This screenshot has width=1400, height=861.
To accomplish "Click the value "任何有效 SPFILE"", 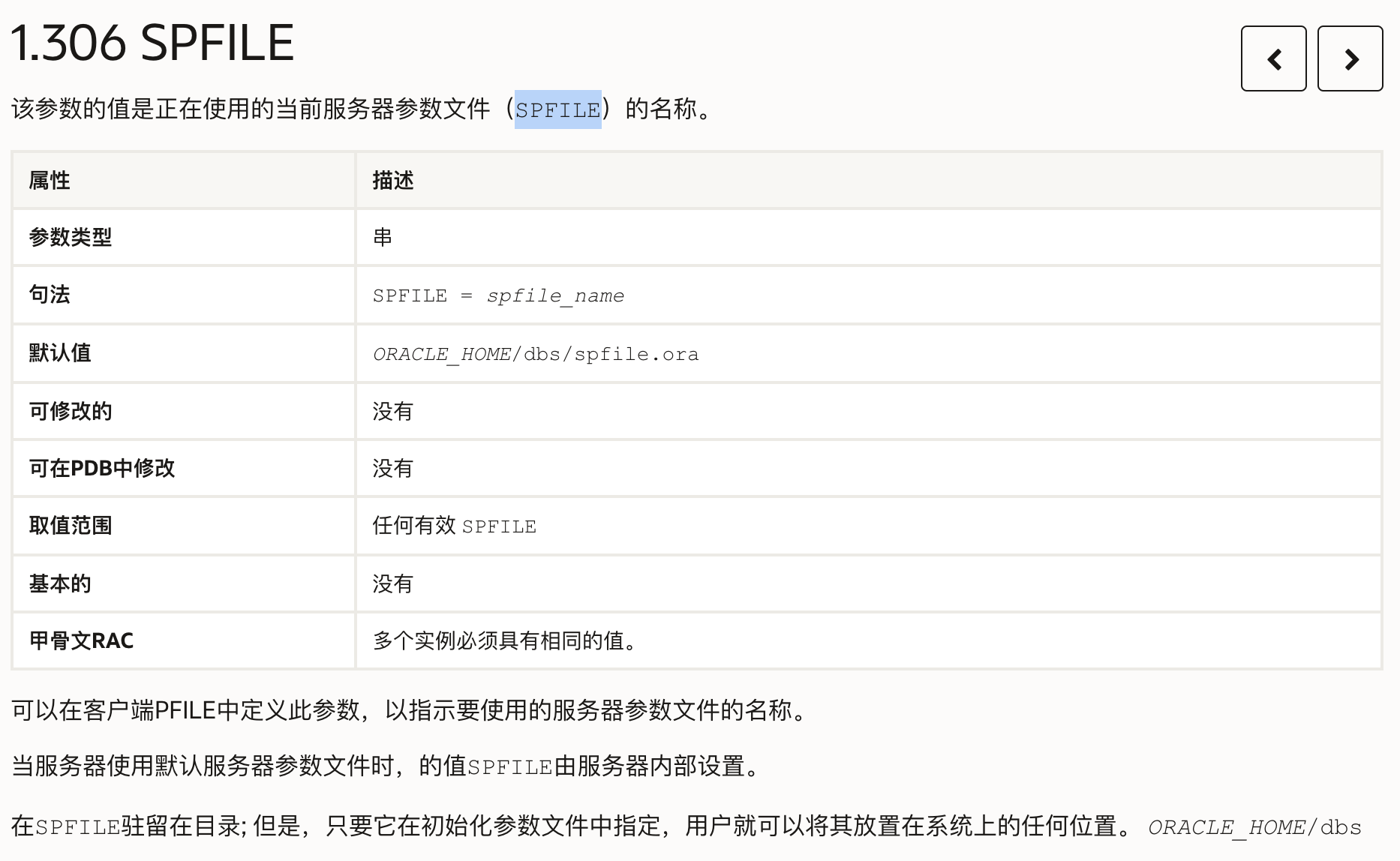I will point(455,526).
